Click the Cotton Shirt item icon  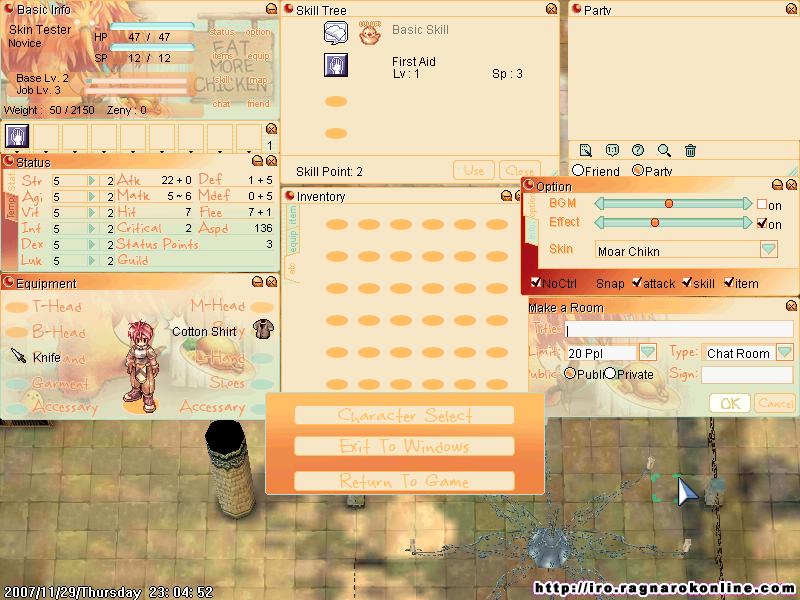pyautogui.click(x=263, y=330)
